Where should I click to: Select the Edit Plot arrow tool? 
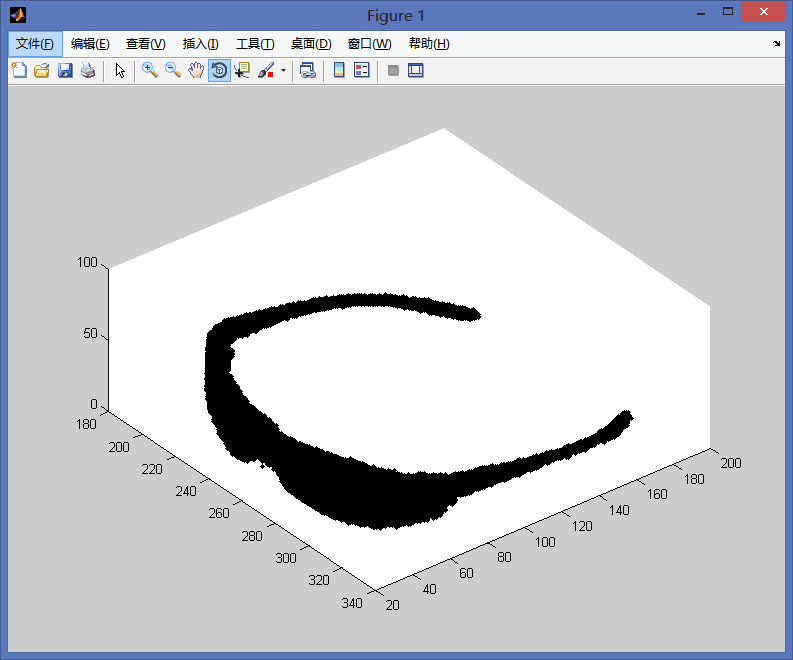(x=120, y=70)
